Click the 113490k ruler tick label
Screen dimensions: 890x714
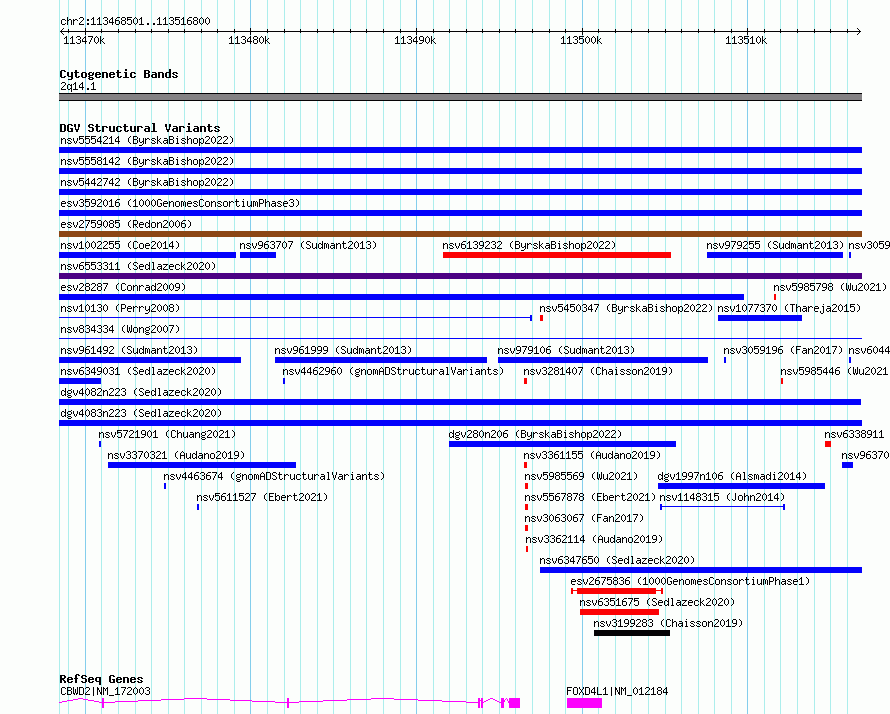pyautogui.click(x=415, y=40)
